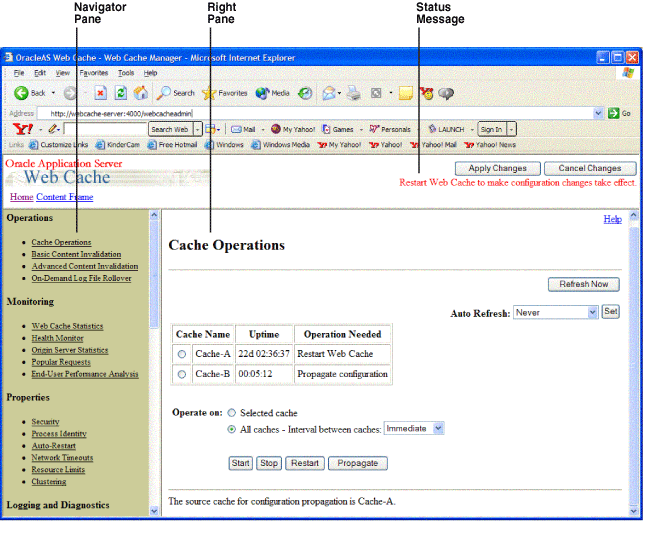The image size is (669, 537).
Task: Click the right pane scroll down arrow
Action: [x=634, y=511]
